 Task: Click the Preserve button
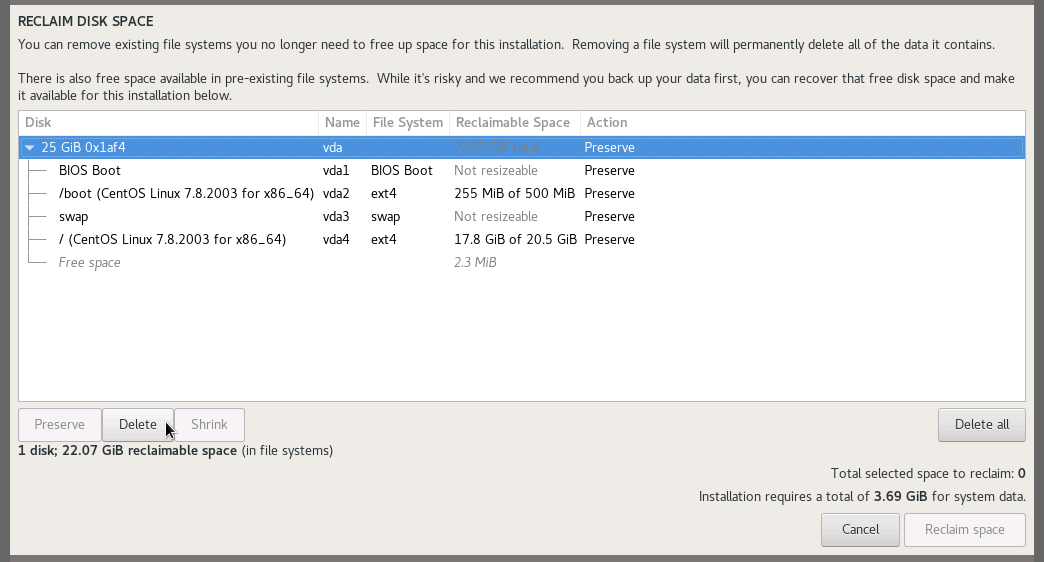pyautogui.click(x=60, y=425)
